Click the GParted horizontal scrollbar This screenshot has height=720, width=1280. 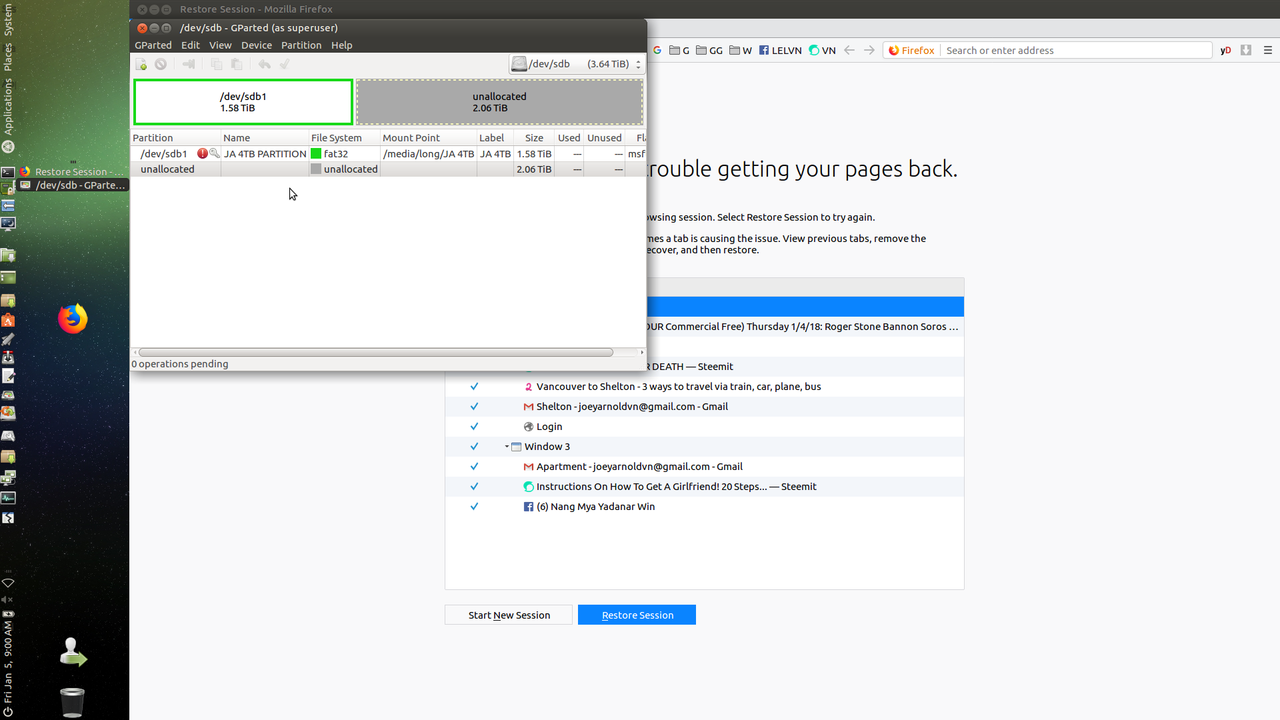(375, 352)
